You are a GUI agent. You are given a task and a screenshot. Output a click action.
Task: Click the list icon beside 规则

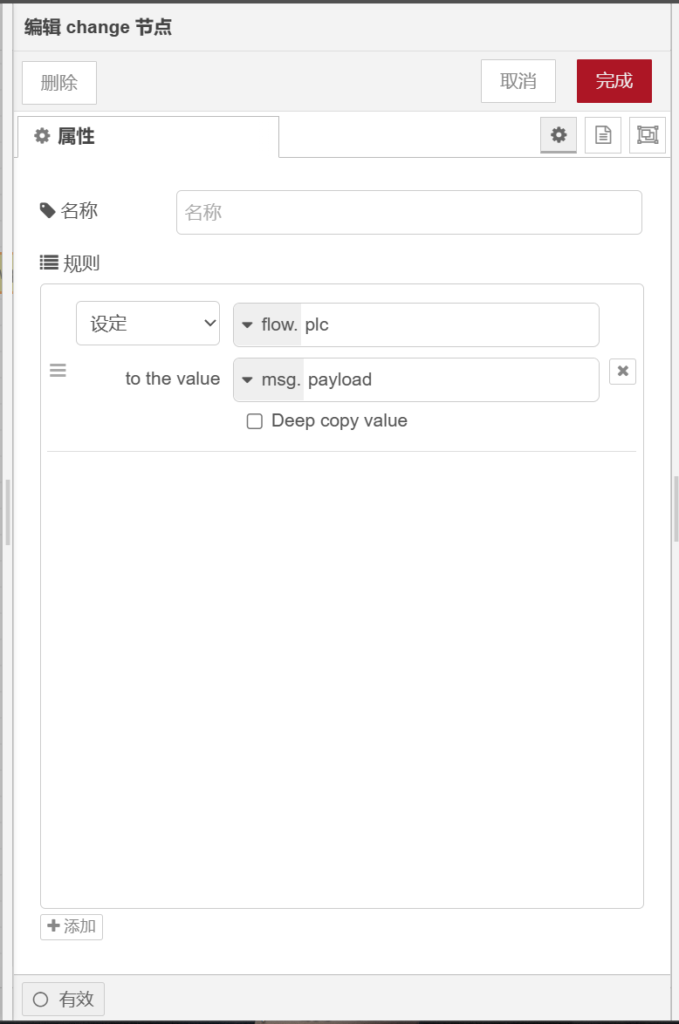click(49, 263)
